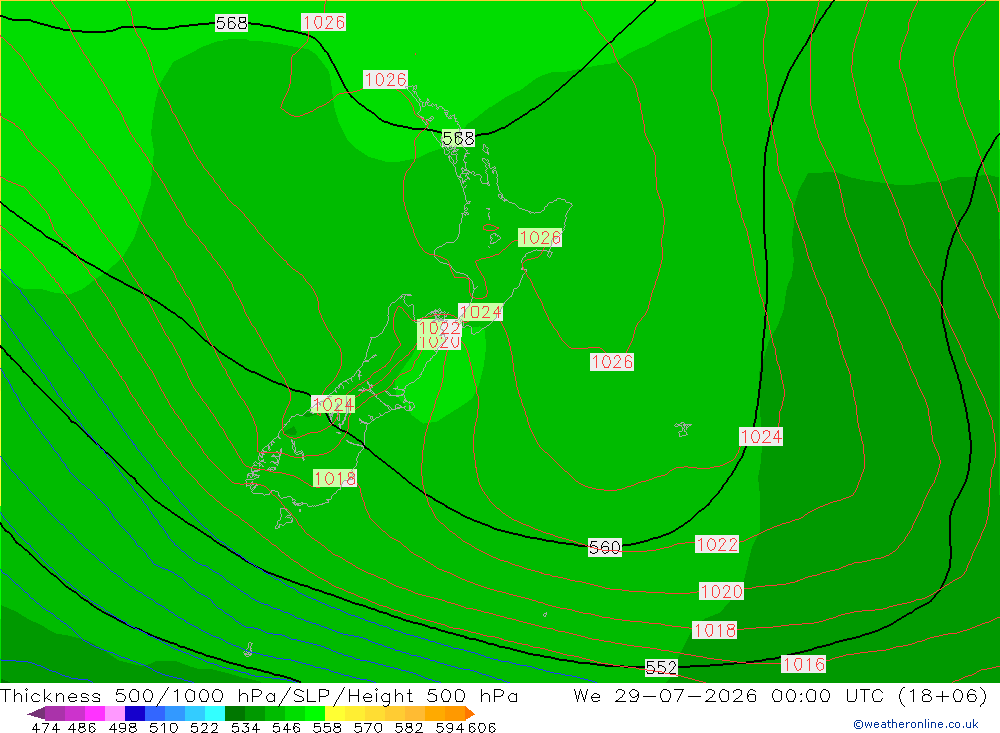Click the 560 height contour label
The height and width of the screenshot is (733, 1000).
(x=605, y=547)
